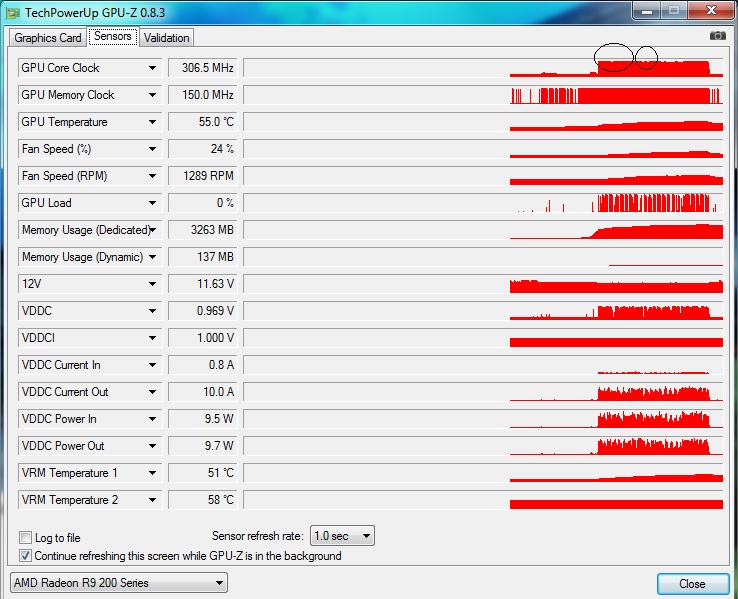
Task: Take a screenshot with the camera icon
Action: click(717, 36)
